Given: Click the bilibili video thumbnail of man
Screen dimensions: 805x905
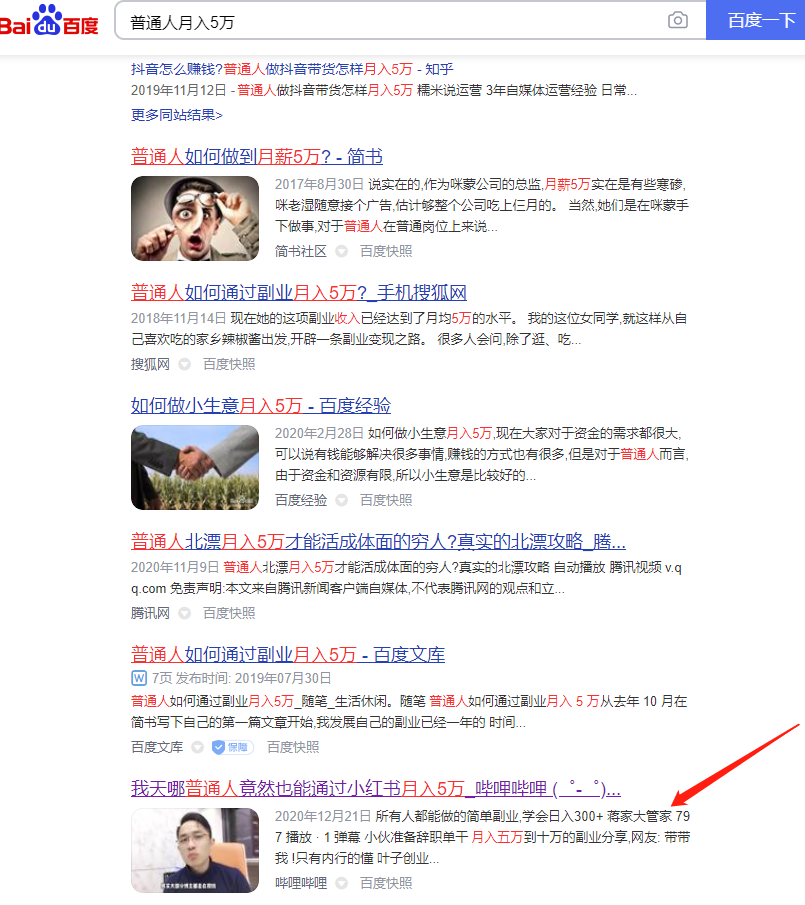Looking at the screenshot, I should click(x=195, y=850).
